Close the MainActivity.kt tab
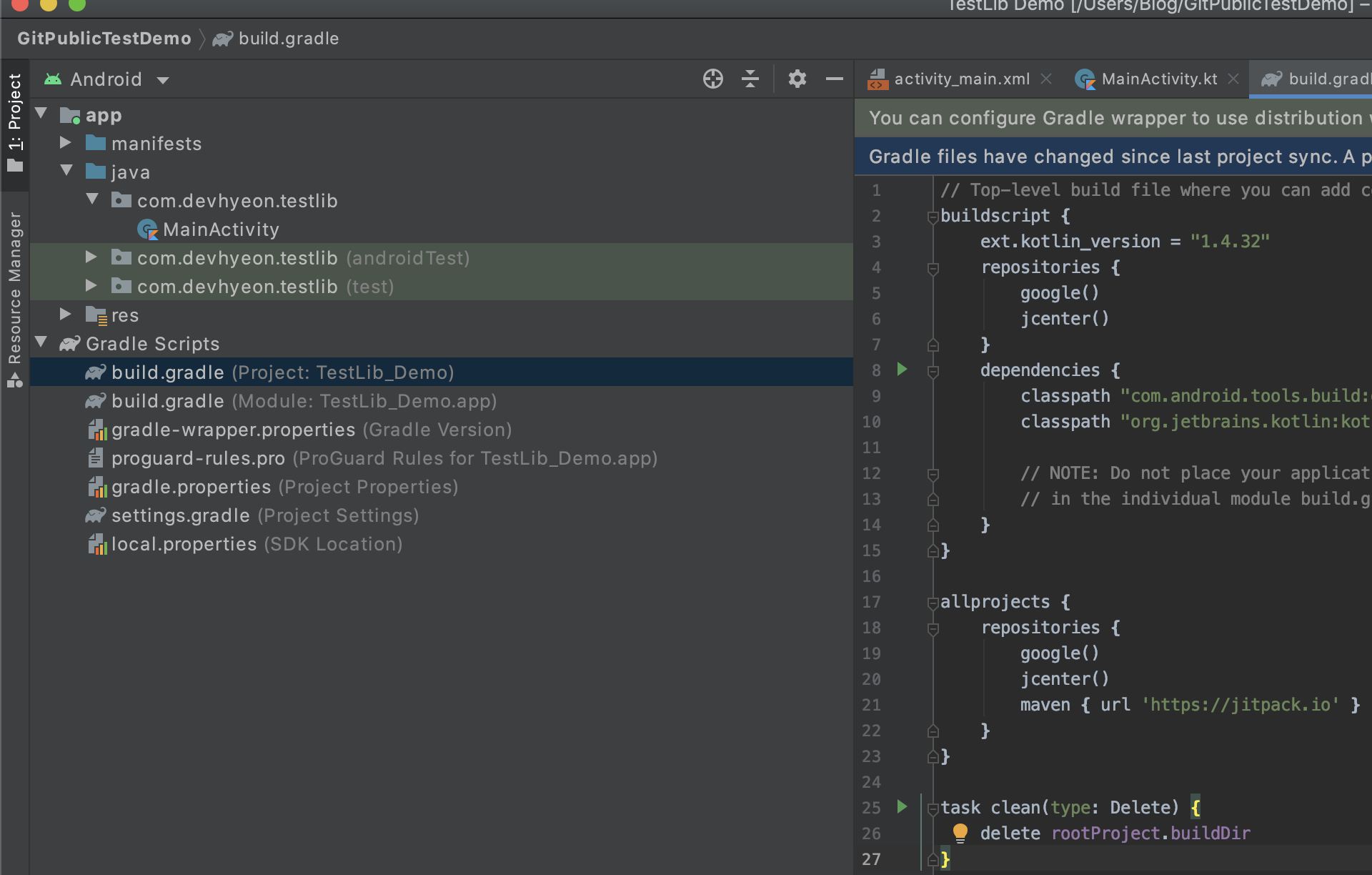The width and height of the screenshot is (1372, 875). point(1233,79)
